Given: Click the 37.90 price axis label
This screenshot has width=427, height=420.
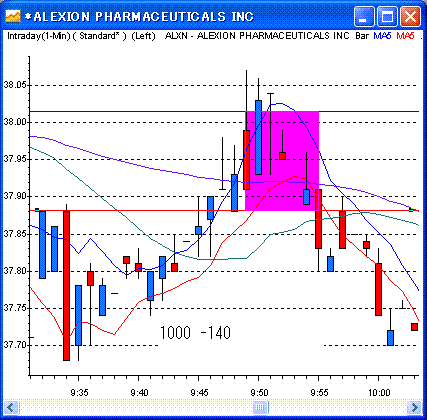Looking at the screenshot, I should pos(15,196).
